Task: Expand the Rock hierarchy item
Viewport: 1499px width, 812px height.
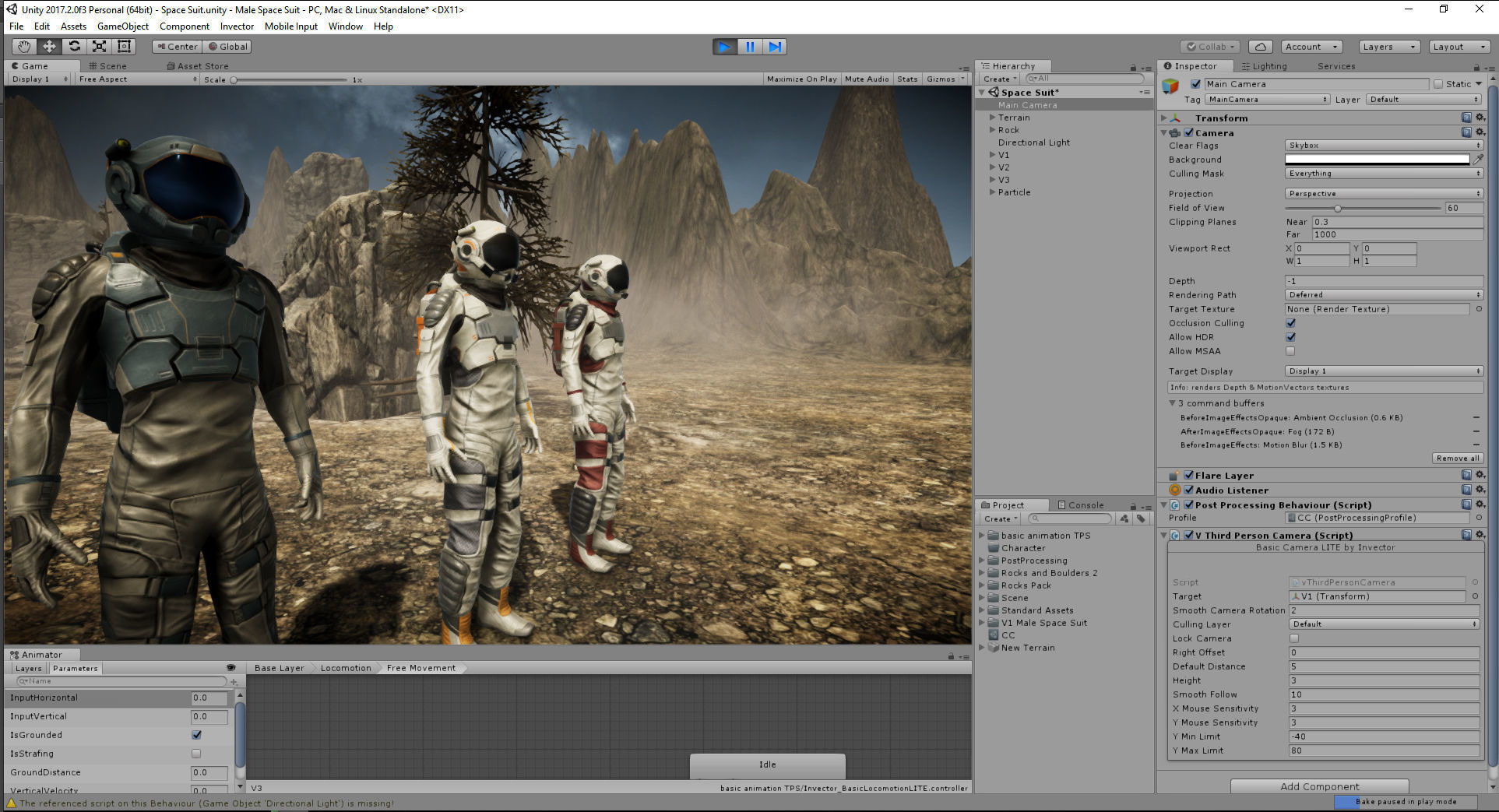Action: [993, 130]
